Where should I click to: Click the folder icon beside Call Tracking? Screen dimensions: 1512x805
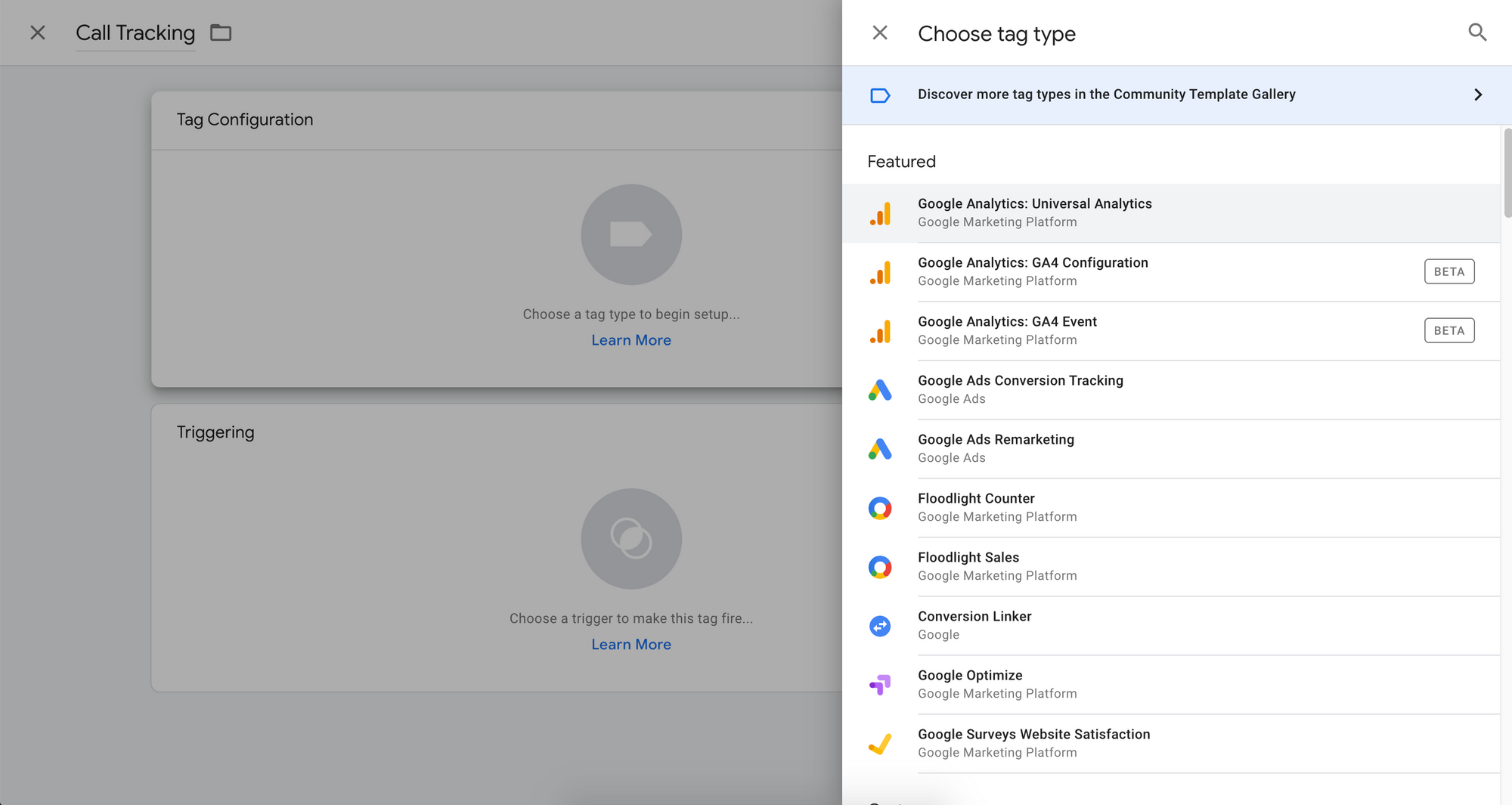click(x=221, y=33)
